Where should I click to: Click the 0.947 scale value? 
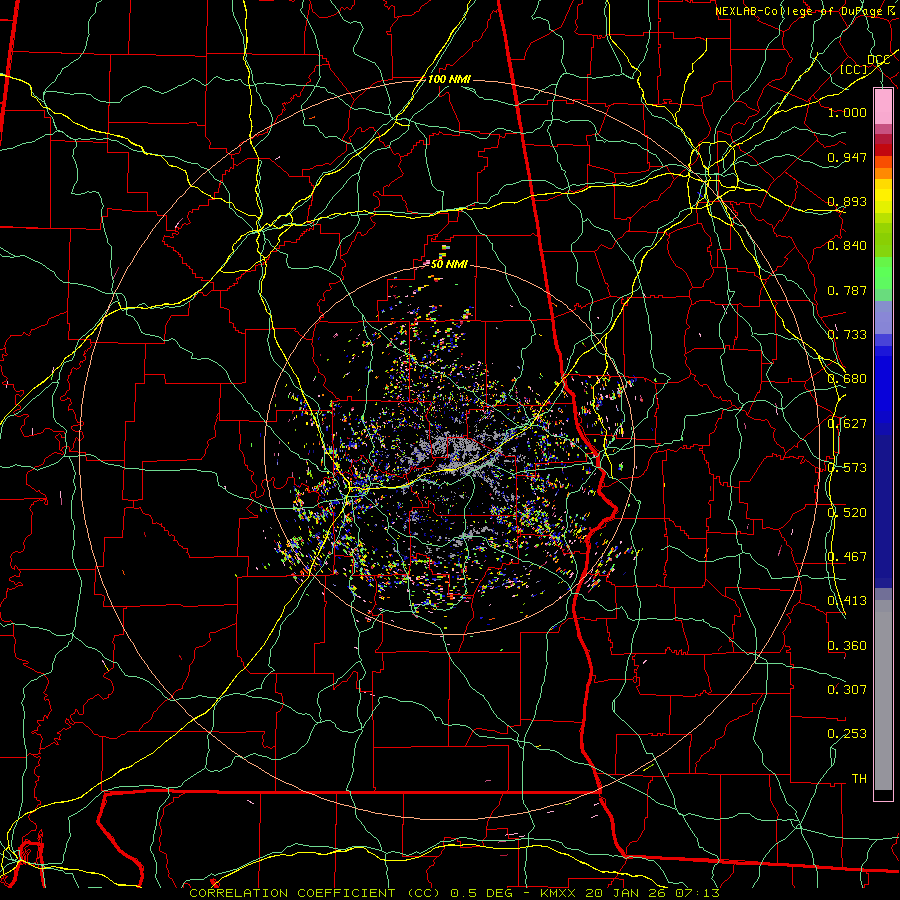click(x=847, y=157)
